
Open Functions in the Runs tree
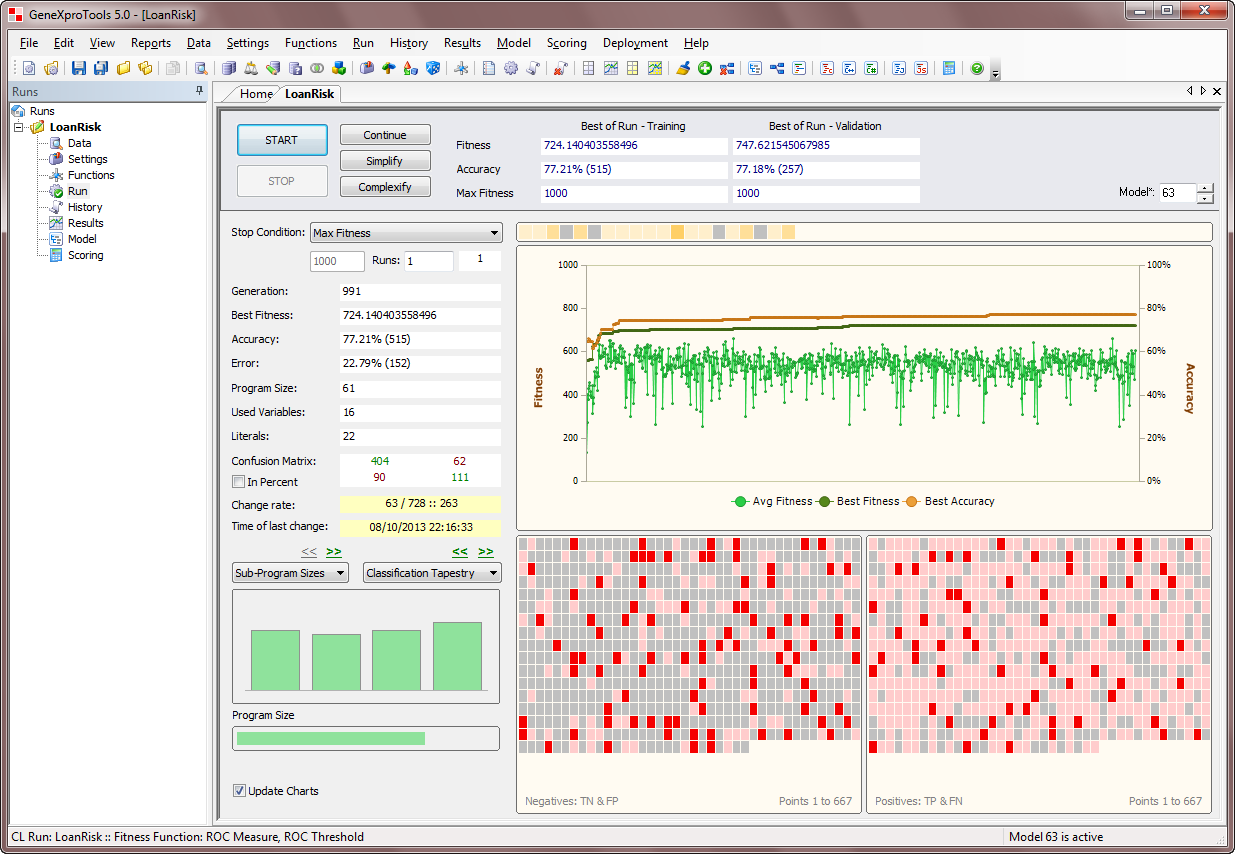point(91,175)
